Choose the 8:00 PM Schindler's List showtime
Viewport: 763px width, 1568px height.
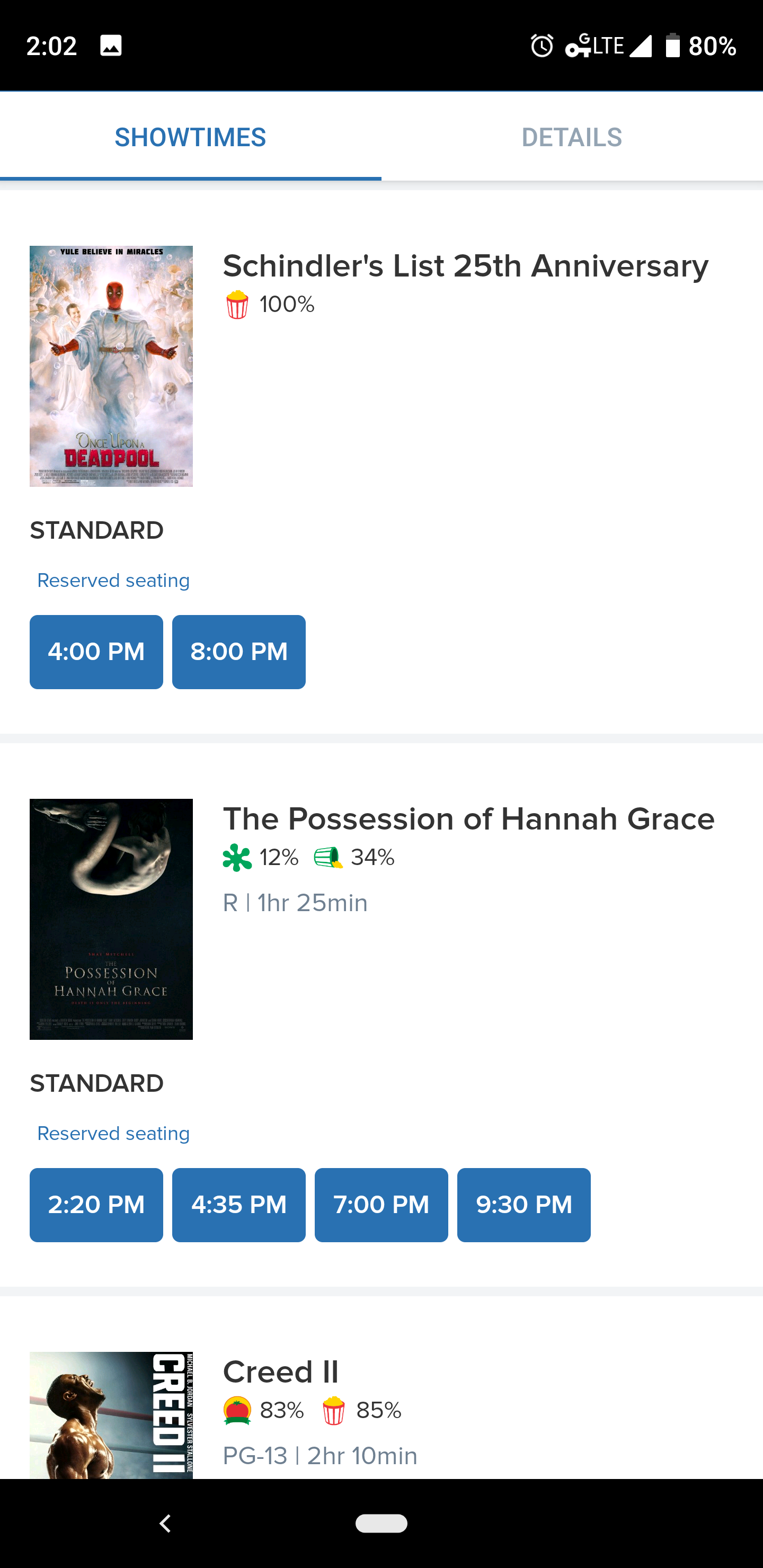239,652
